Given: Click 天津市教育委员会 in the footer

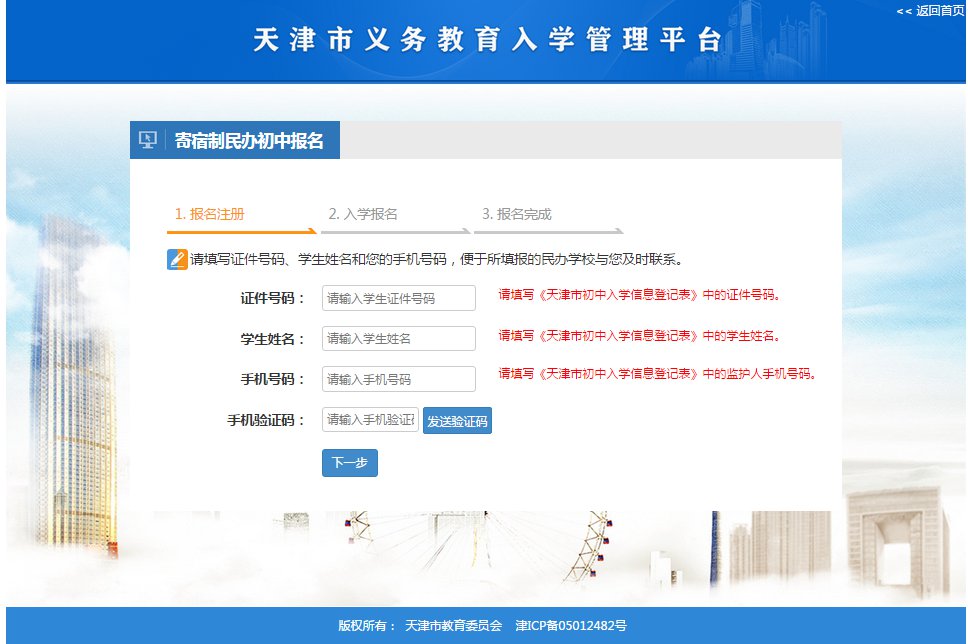Looking at the screenshot, I should [453, 626].
